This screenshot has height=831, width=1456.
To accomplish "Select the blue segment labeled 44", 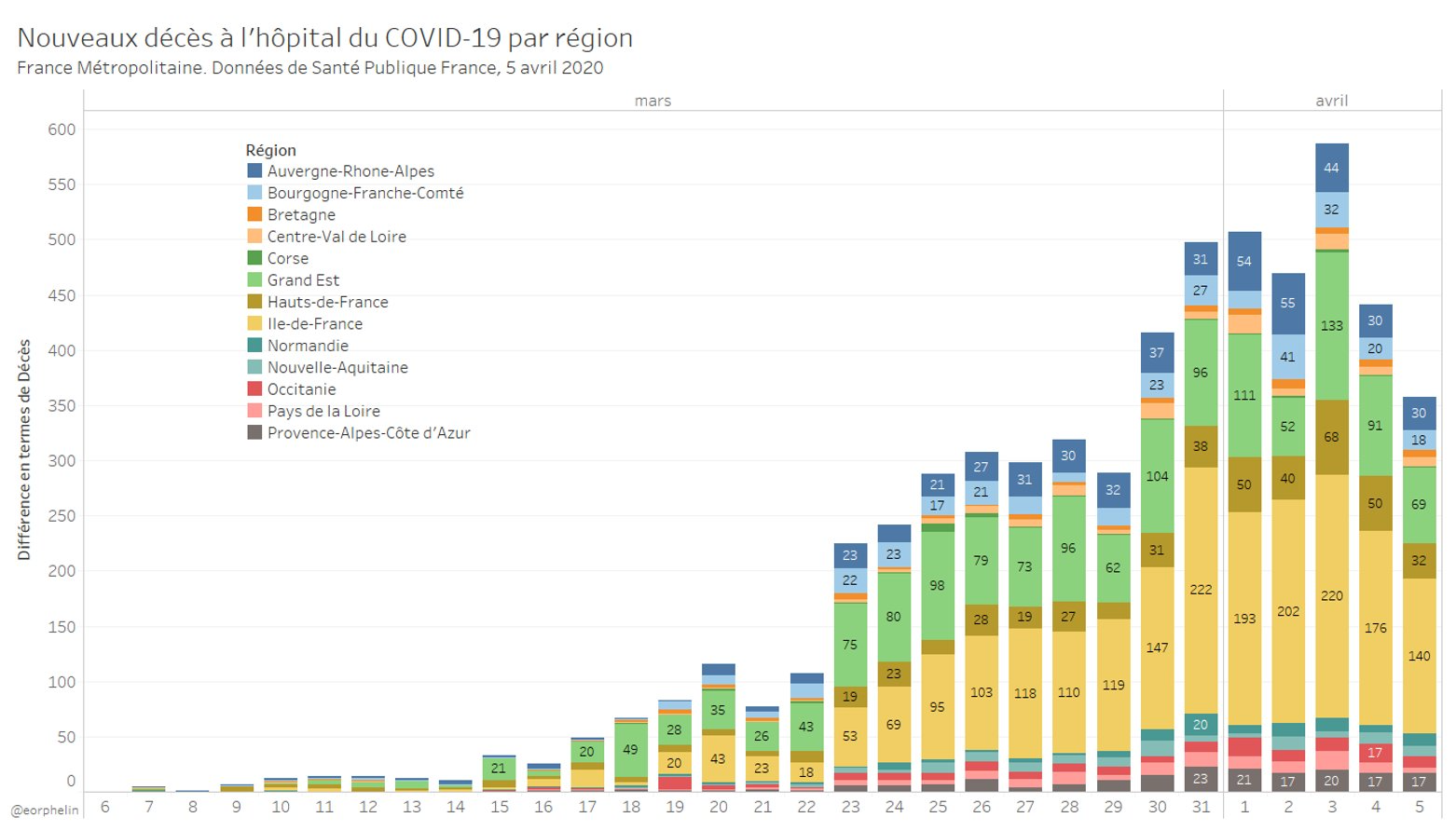I will pos(1331,168).
